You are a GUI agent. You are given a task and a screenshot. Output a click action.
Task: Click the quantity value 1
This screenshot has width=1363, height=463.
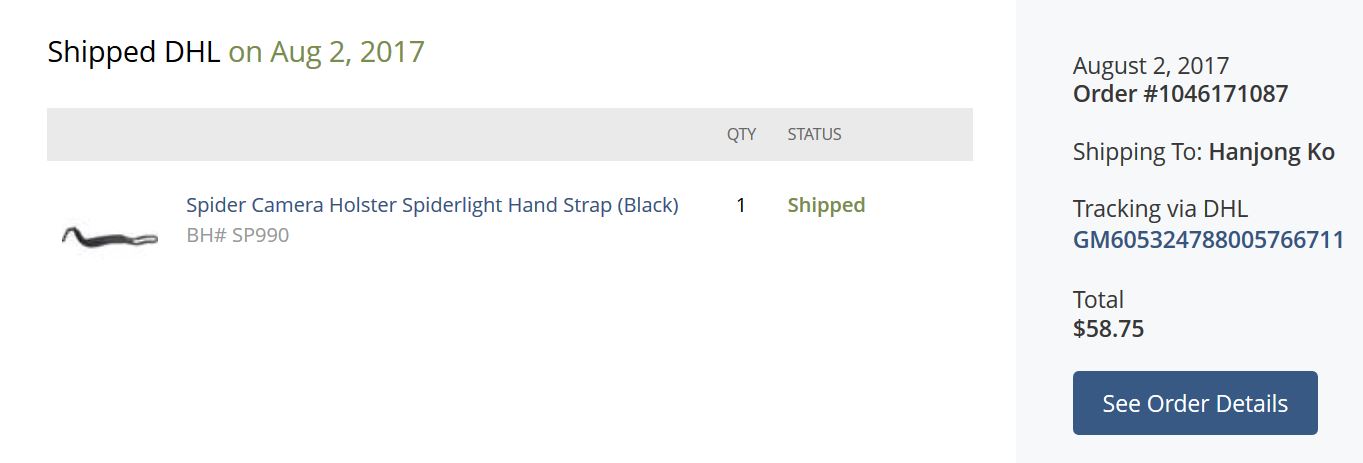tap(741, 205)
